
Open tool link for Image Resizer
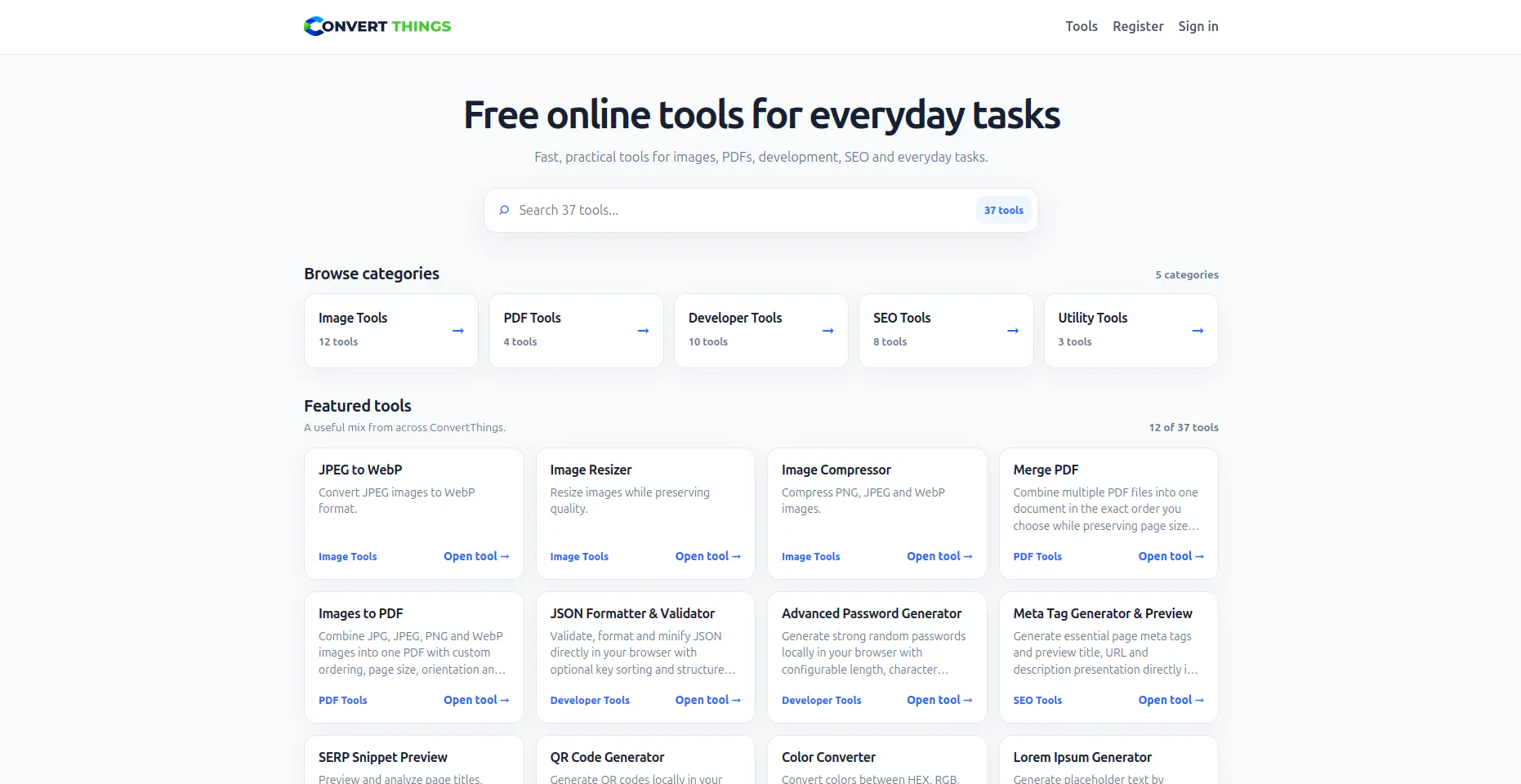click(708, 556)
